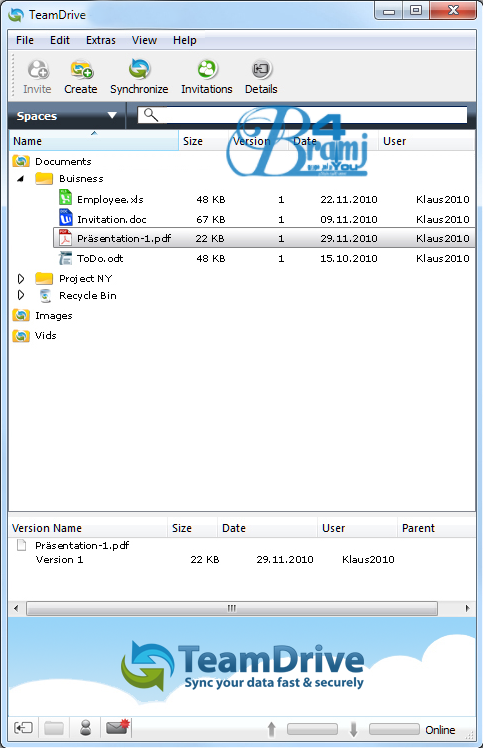
Task: Click inside the search input field
Action: [x=303, y=115]
